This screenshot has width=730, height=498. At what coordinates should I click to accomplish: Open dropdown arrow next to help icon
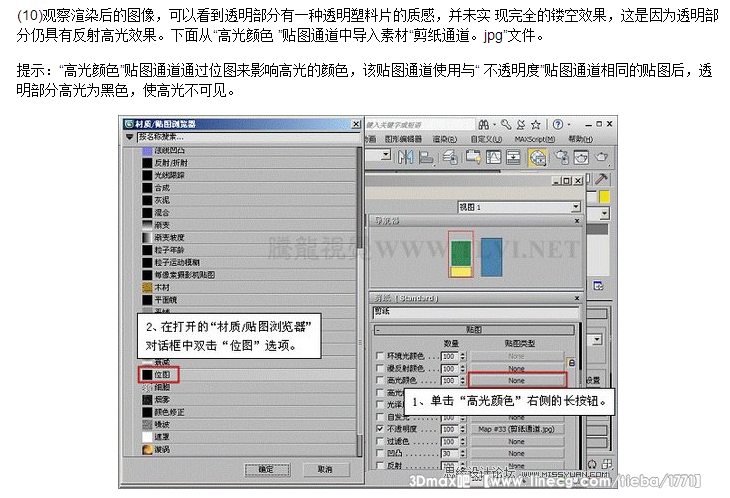click(569, 125)
